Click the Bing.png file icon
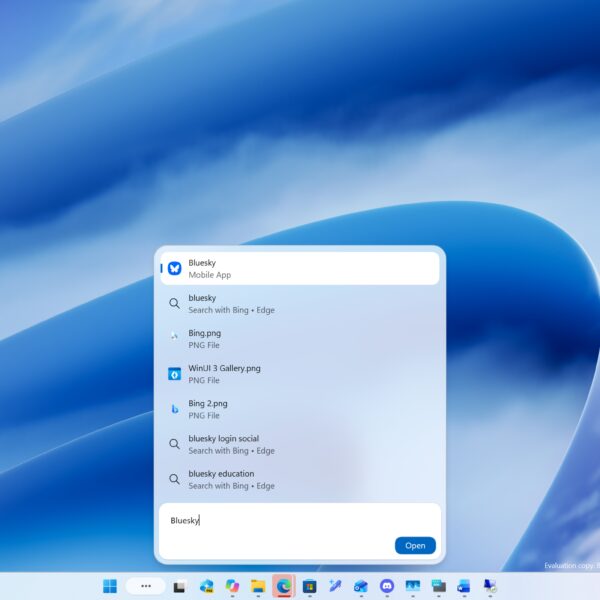The width and height of the screenshot is (600, 600). tap(174, 336)
